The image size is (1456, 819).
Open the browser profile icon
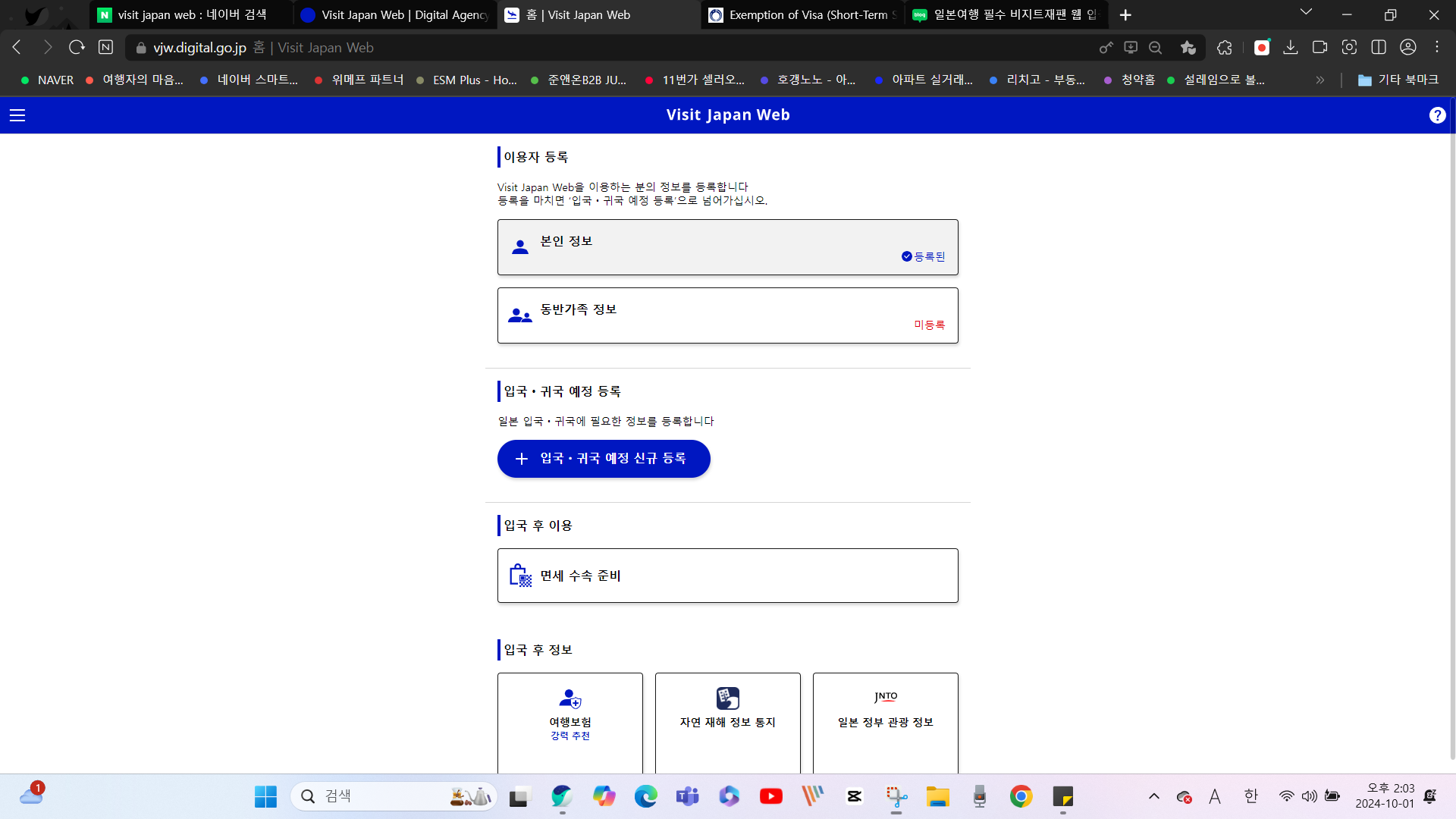point(1408,47)
